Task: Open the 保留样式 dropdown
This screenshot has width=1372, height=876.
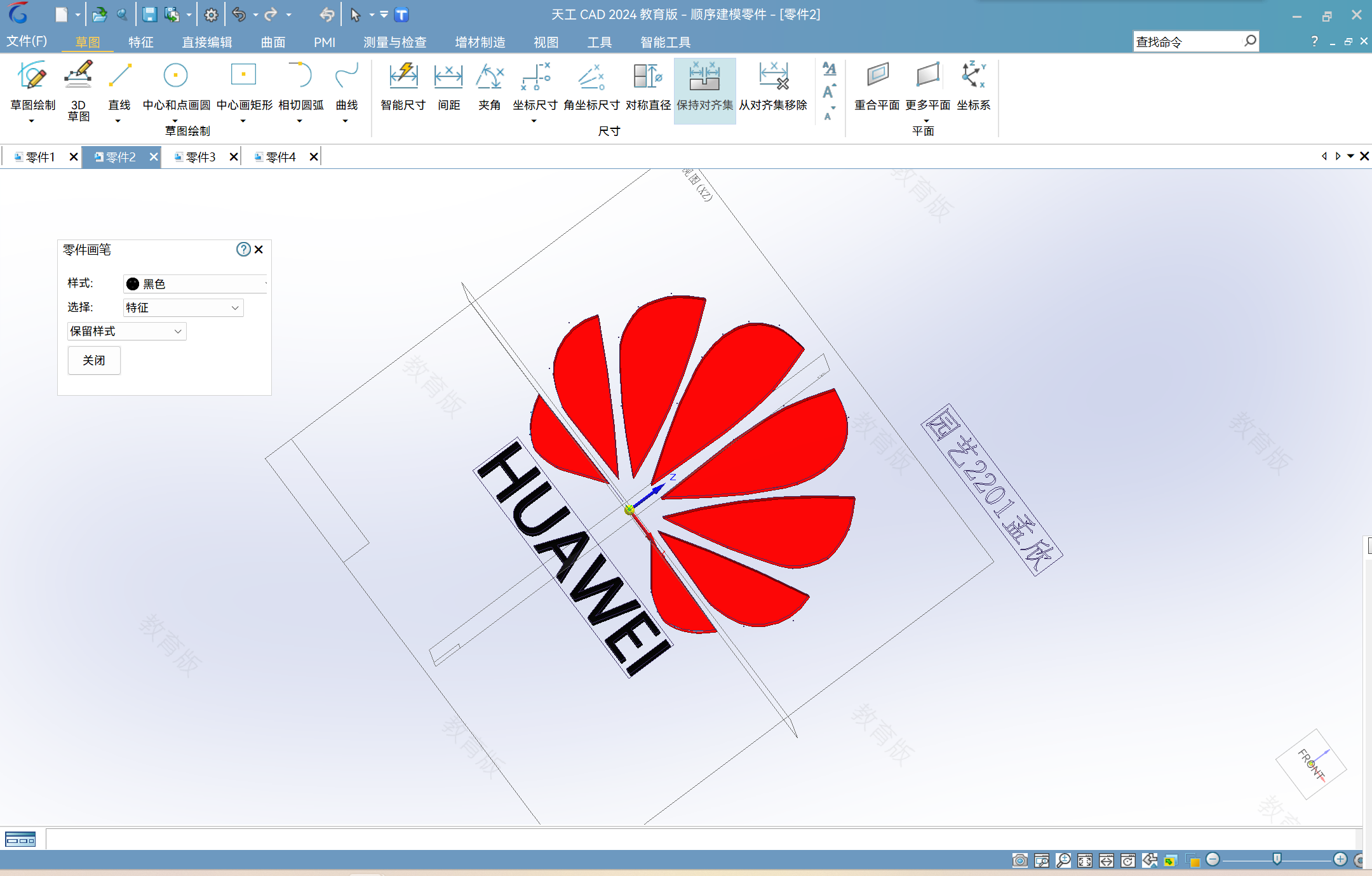Action: tap(126, 331)
